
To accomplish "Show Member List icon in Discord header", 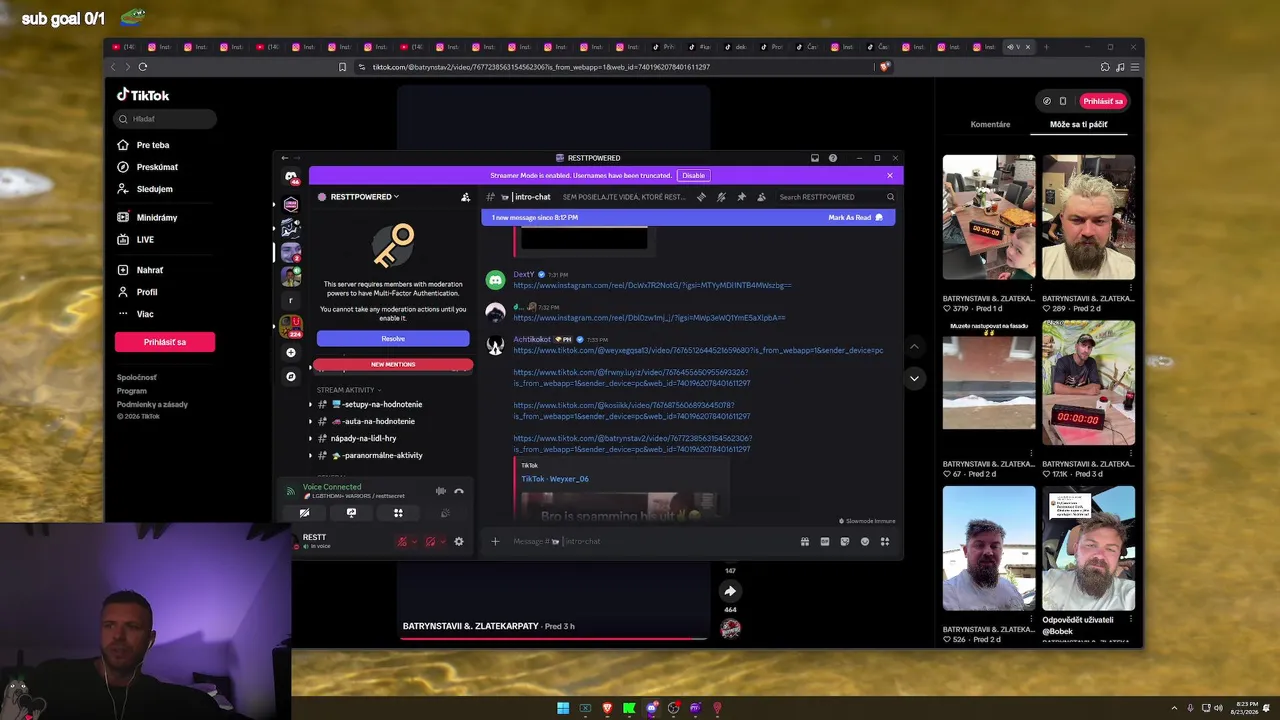I will tap(761, 197).
